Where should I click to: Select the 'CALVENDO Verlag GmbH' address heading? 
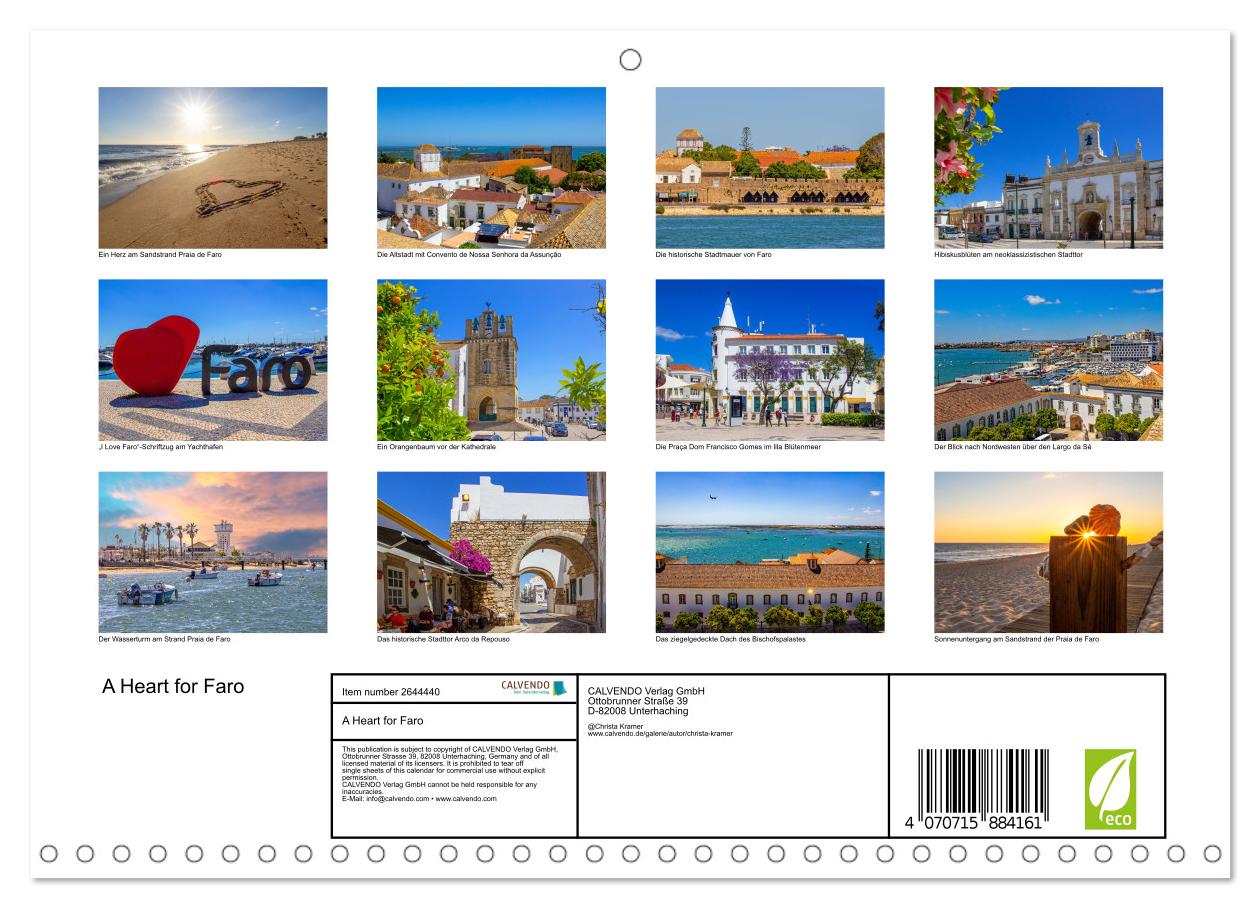(646, 691)
